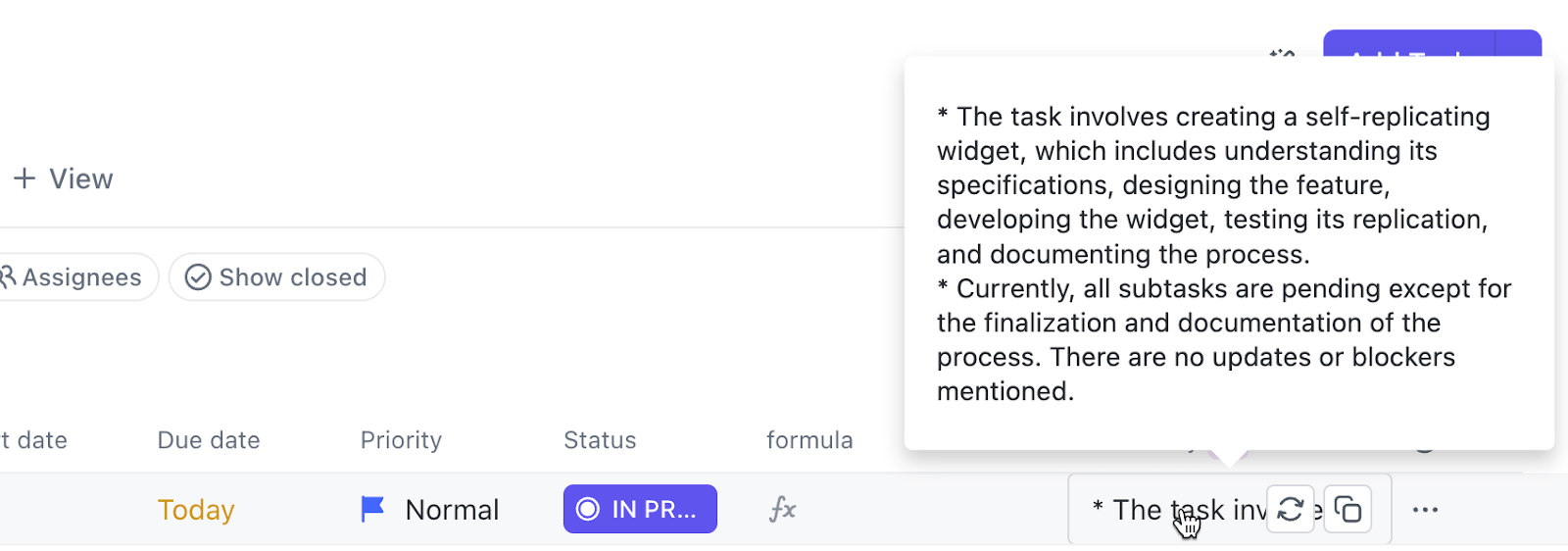The height and width of the screenshot is (551, 1568).
Task: Click the circle icon in status badge
Action: click(588, 509)
